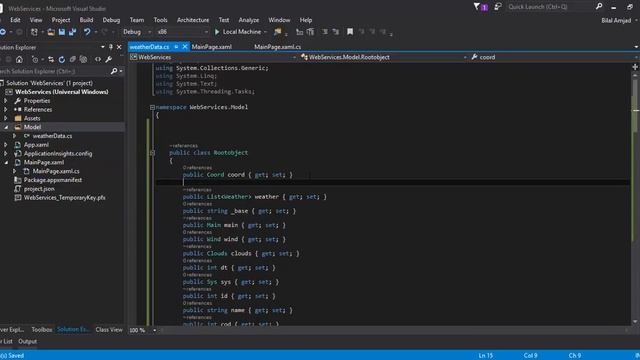Open the Tools menu
Screen dimensions: 640x360
point(160,20)
